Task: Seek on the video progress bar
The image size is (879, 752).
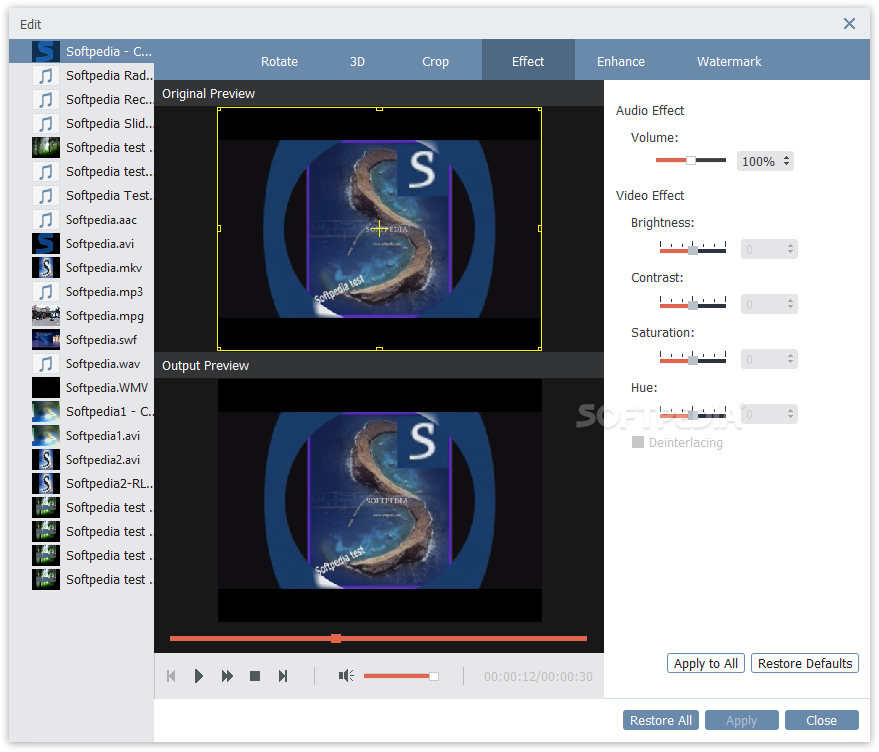Action: tap(378, 638)
